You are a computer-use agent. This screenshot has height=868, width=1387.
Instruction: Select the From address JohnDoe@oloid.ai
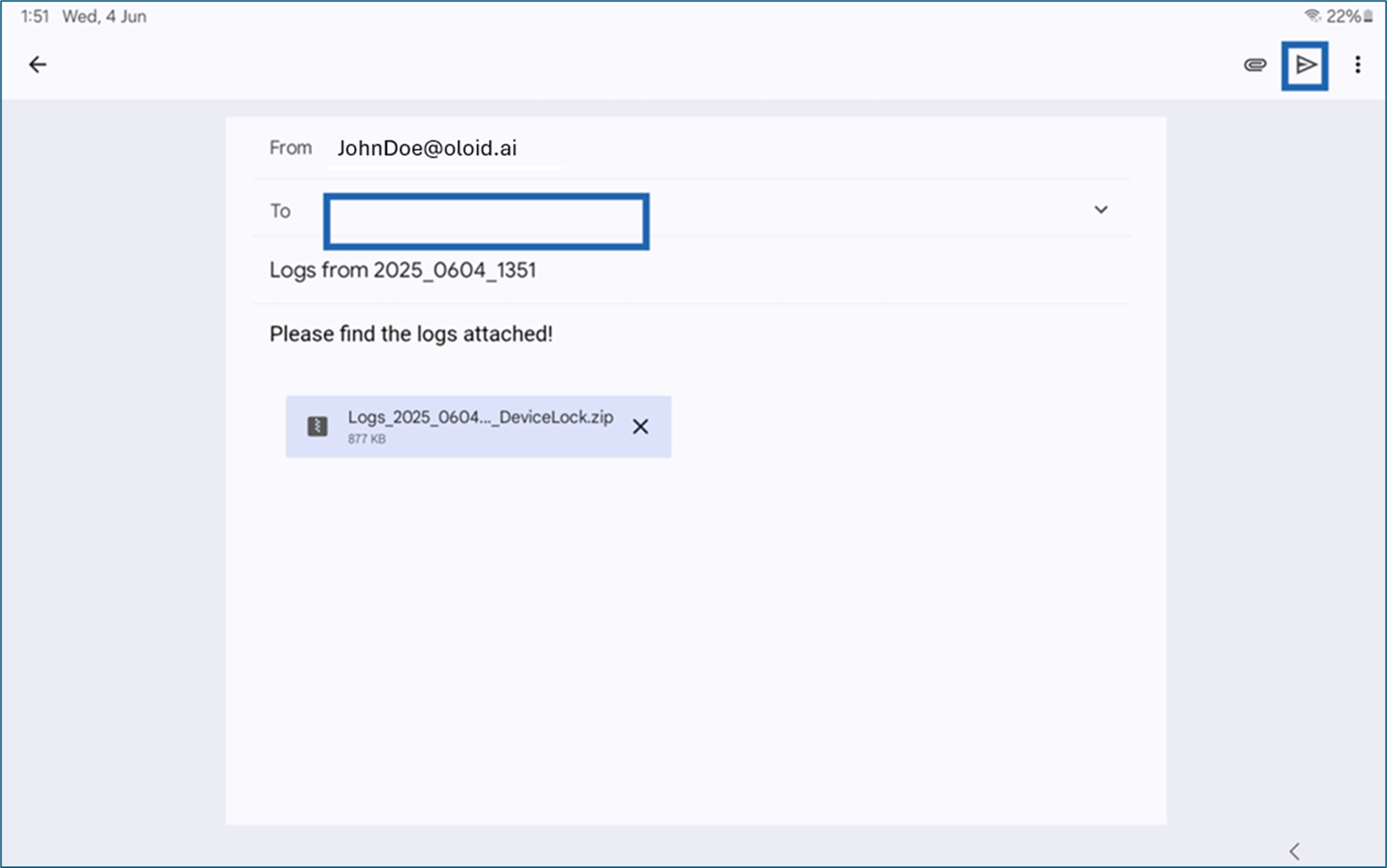tap(427, 148)
